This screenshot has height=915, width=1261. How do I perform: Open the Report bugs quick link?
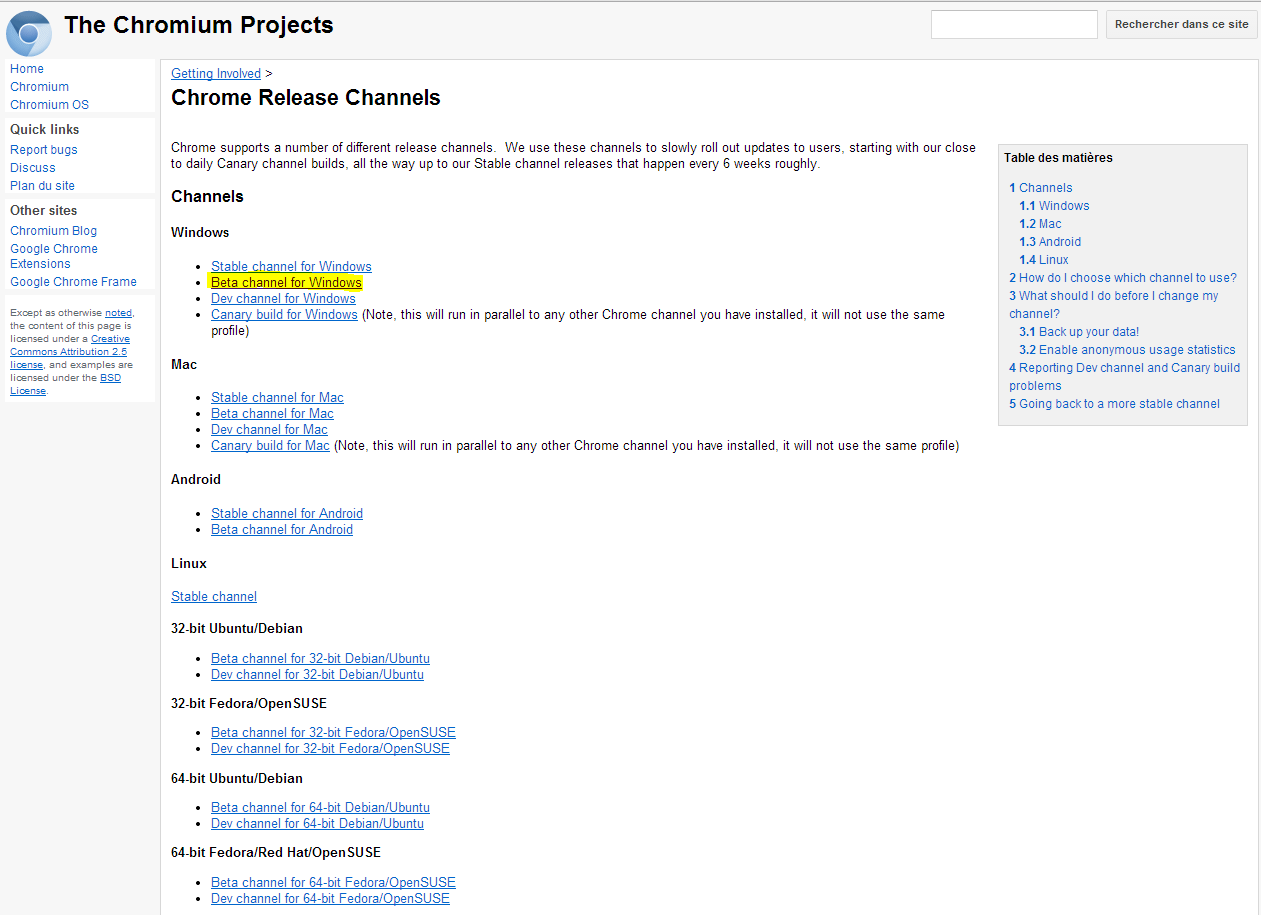pos(44,150)
